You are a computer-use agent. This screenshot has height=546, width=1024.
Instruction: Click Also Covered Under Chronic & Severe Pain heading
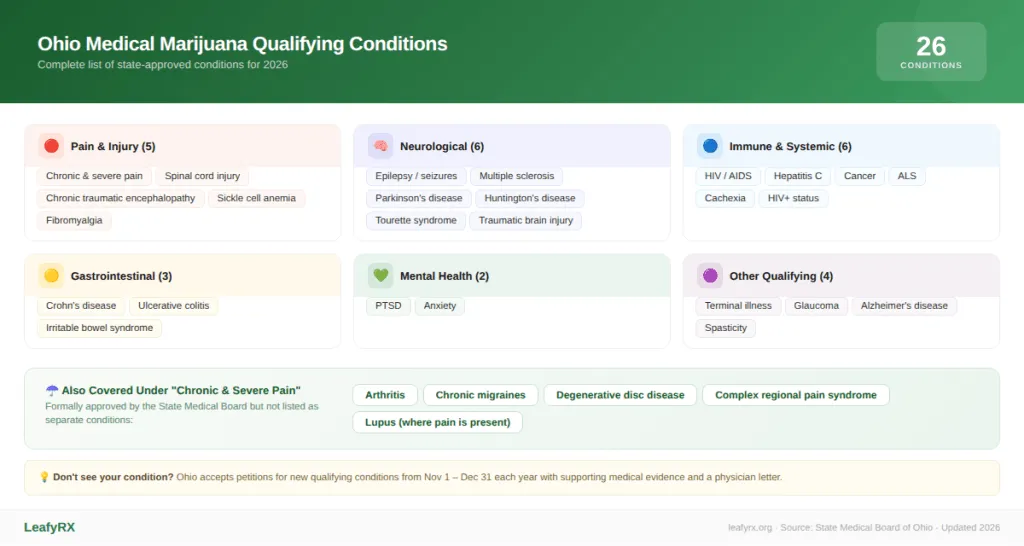click(x=181, y=391)
